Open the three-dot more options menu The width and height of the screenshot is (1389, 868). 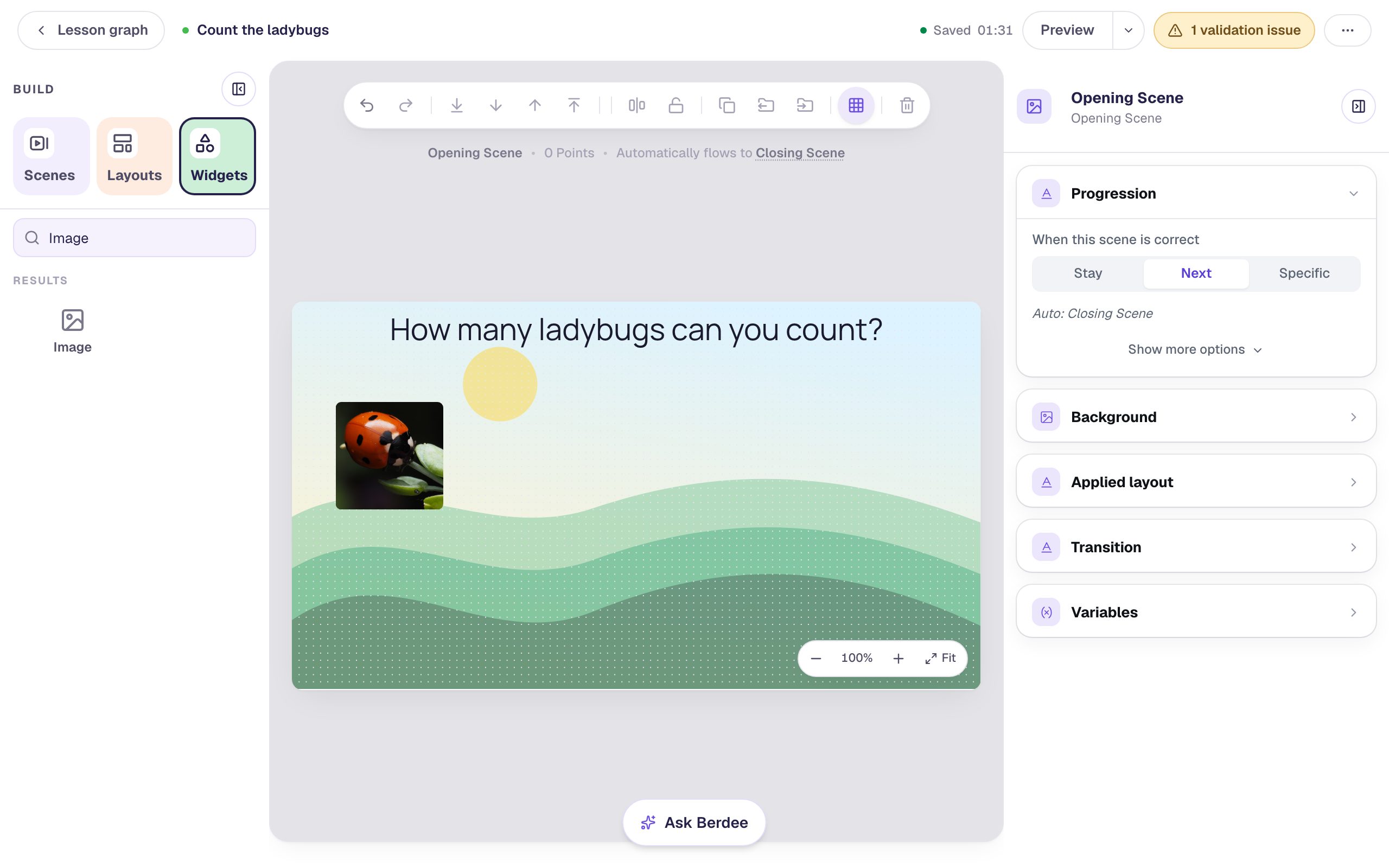point(1347,30)
